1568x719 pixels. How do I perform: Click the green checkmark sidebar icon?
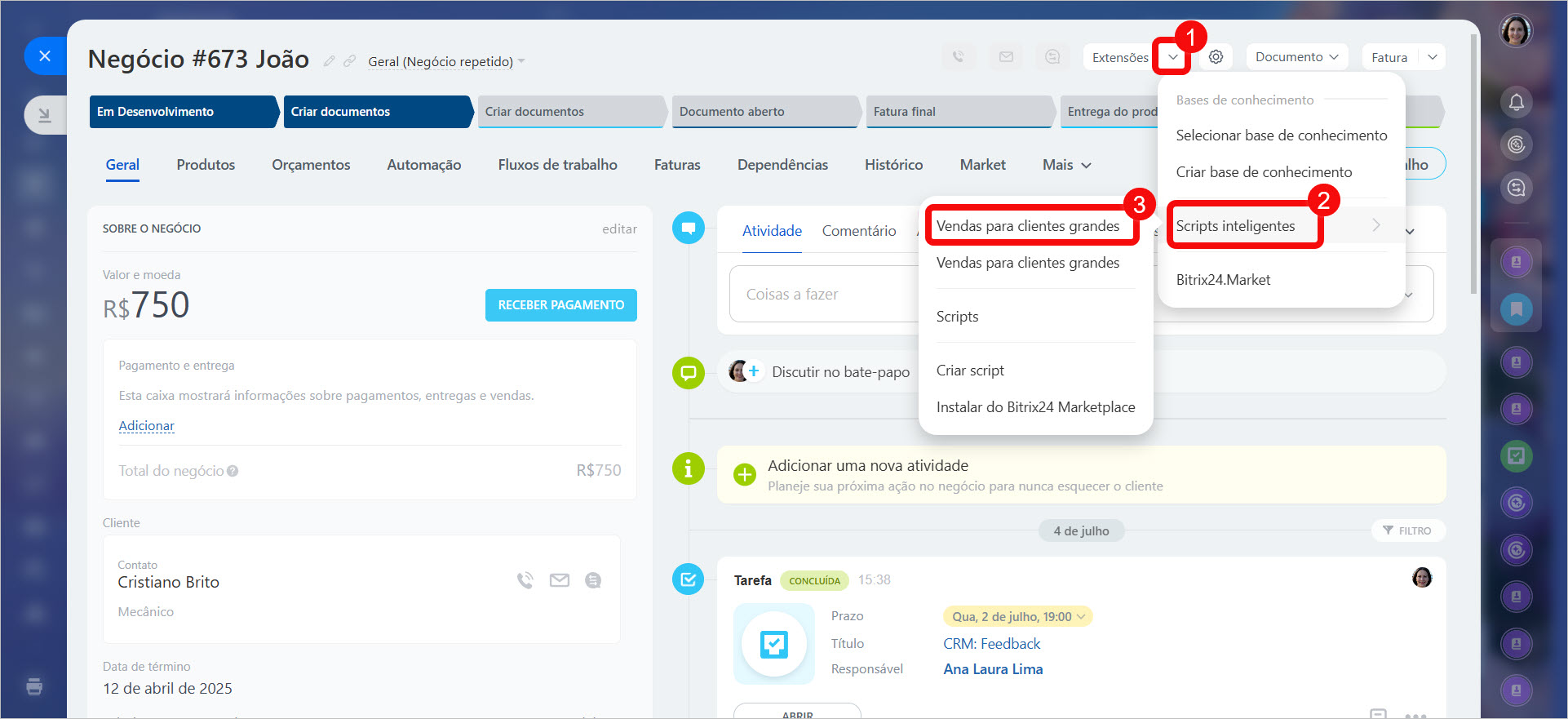pyautogui.click(x=1516, y=455)
